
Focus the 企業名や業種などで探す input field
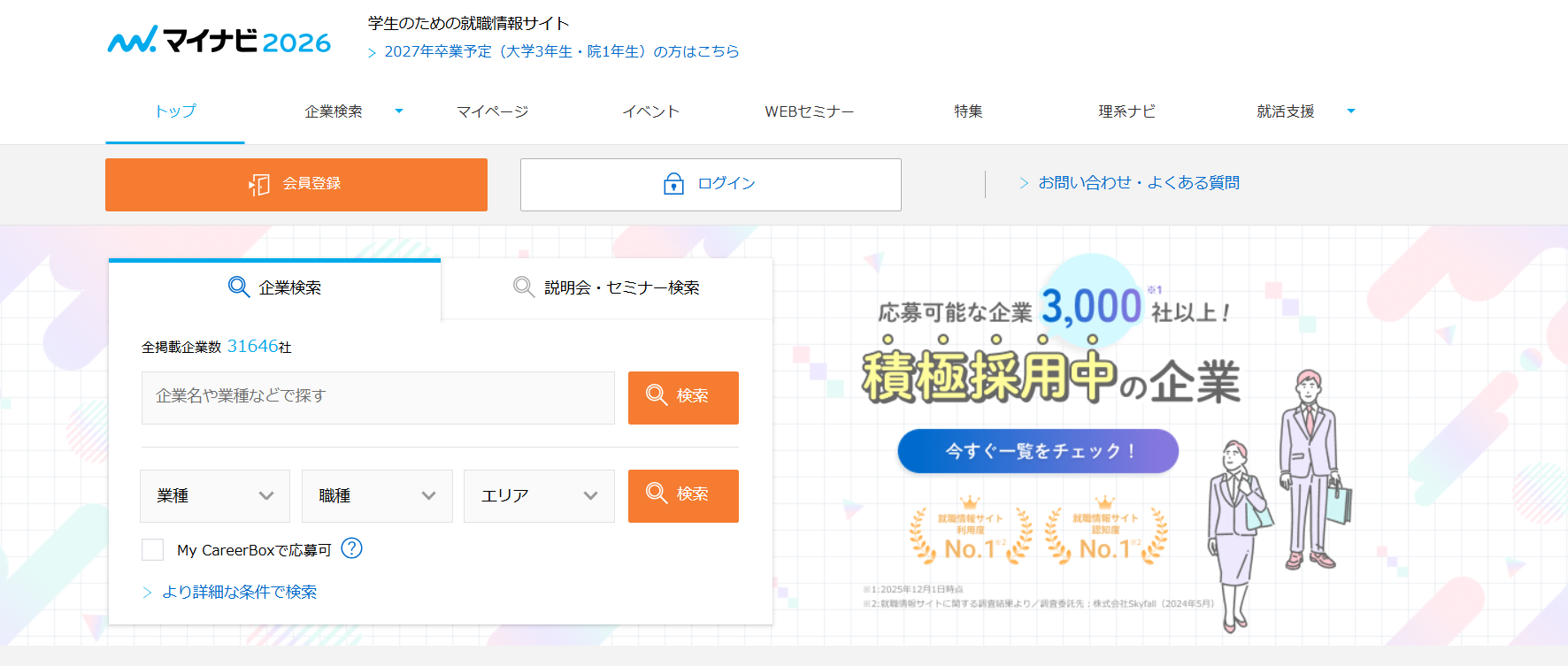[x=378, y=398]
